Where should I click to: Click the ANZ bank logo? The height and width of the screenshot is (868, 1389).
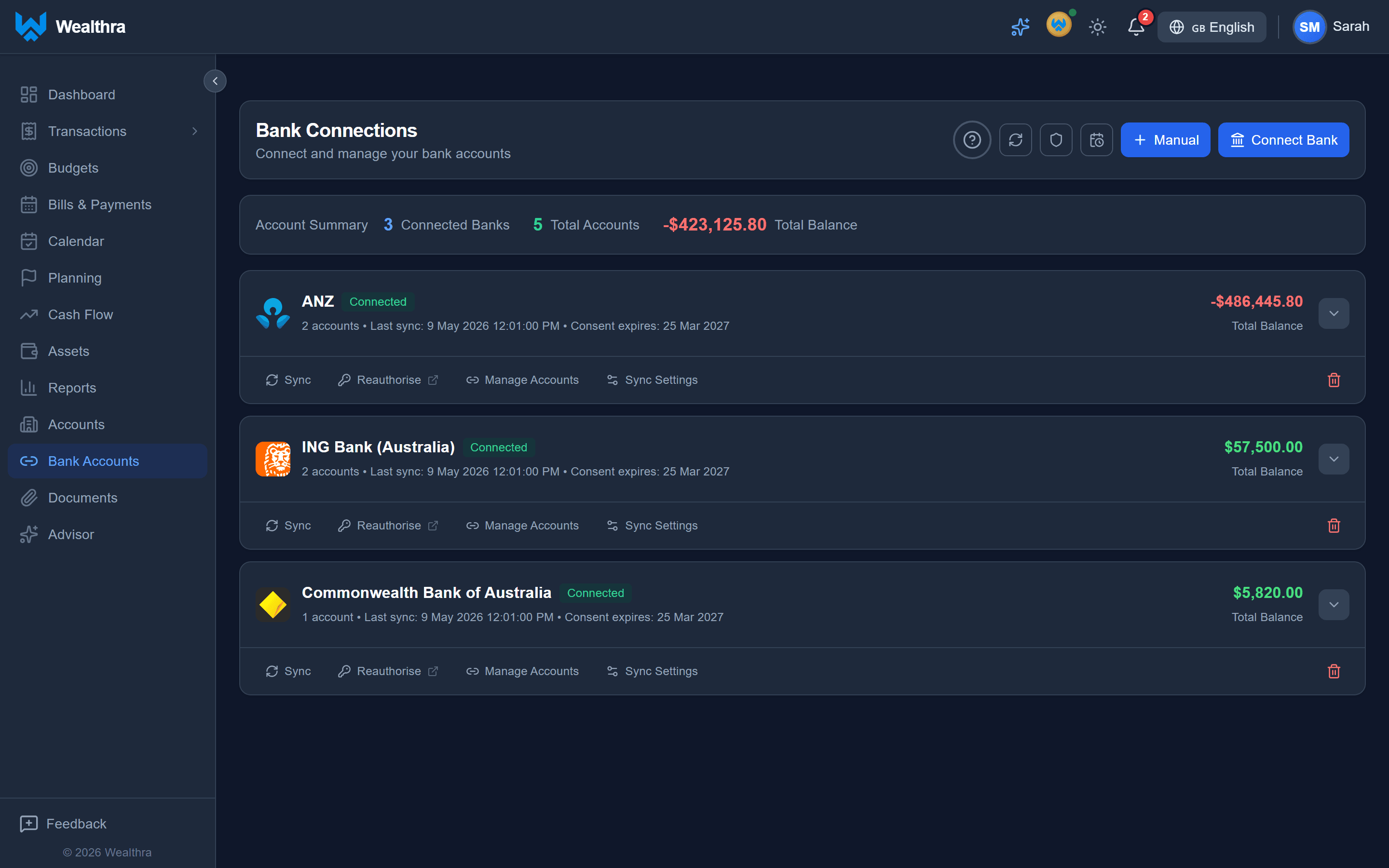point(272,313)
